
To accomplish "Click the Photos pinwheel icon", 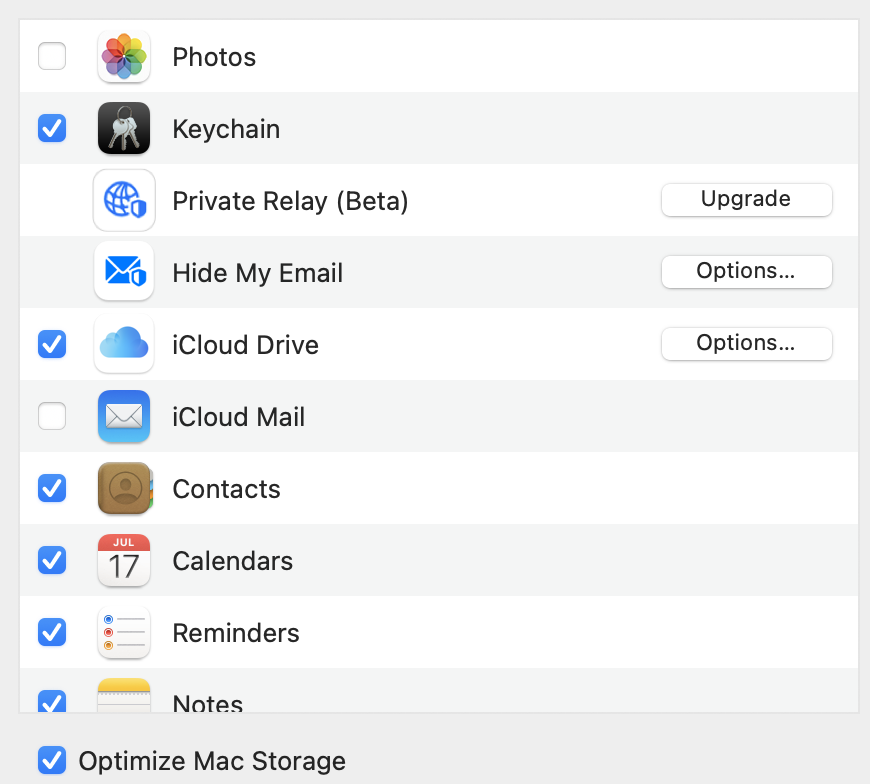I will pyautogui.click(x=124, y=57).
